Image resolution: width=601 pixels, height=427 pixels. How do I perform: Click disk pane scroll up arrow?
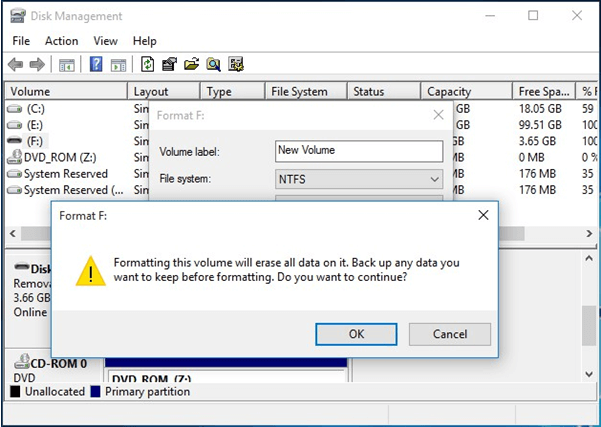point(589,259)
